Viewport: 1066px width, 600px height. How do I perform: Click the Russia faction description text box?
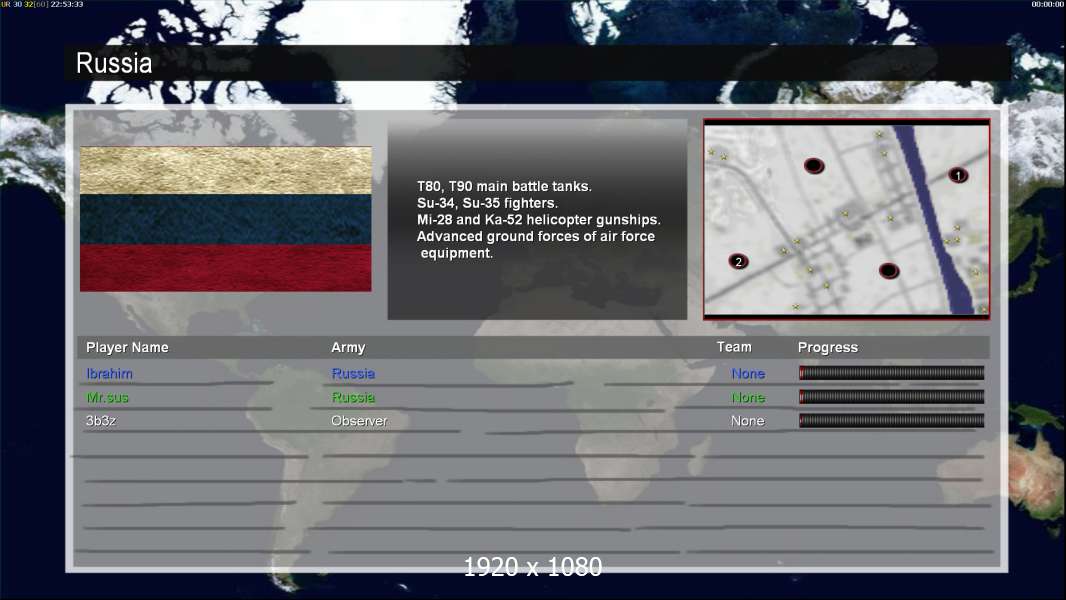(x=537, y=219)
